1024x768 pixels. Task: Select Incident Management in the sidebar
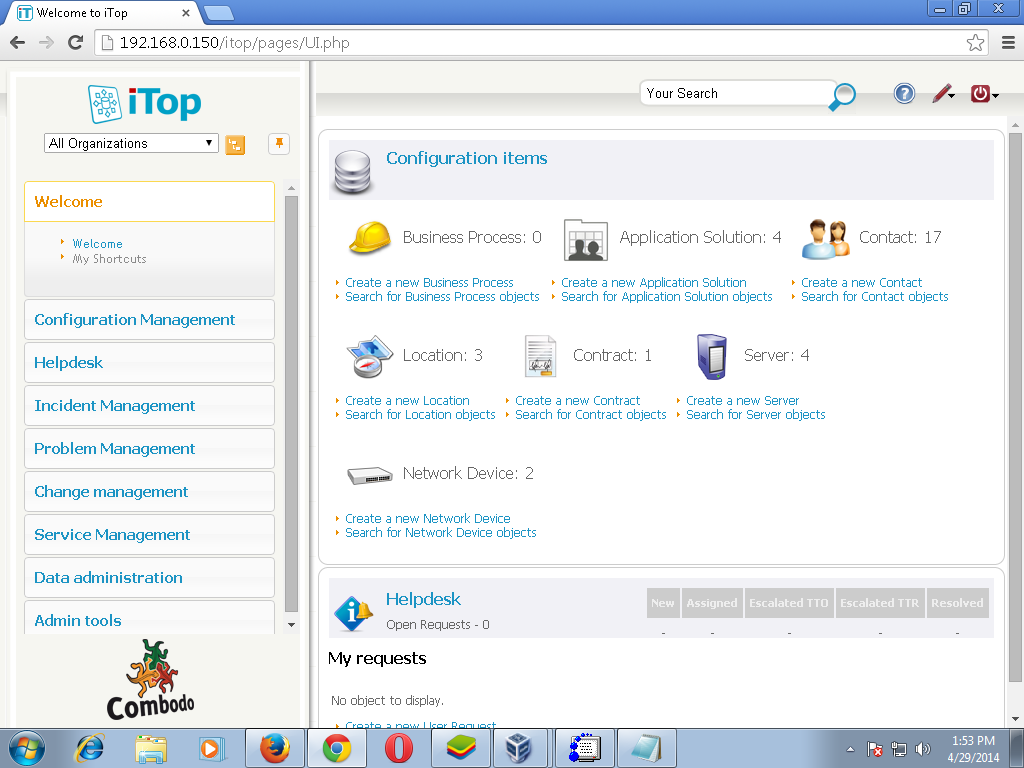click(x=112, y=405)
